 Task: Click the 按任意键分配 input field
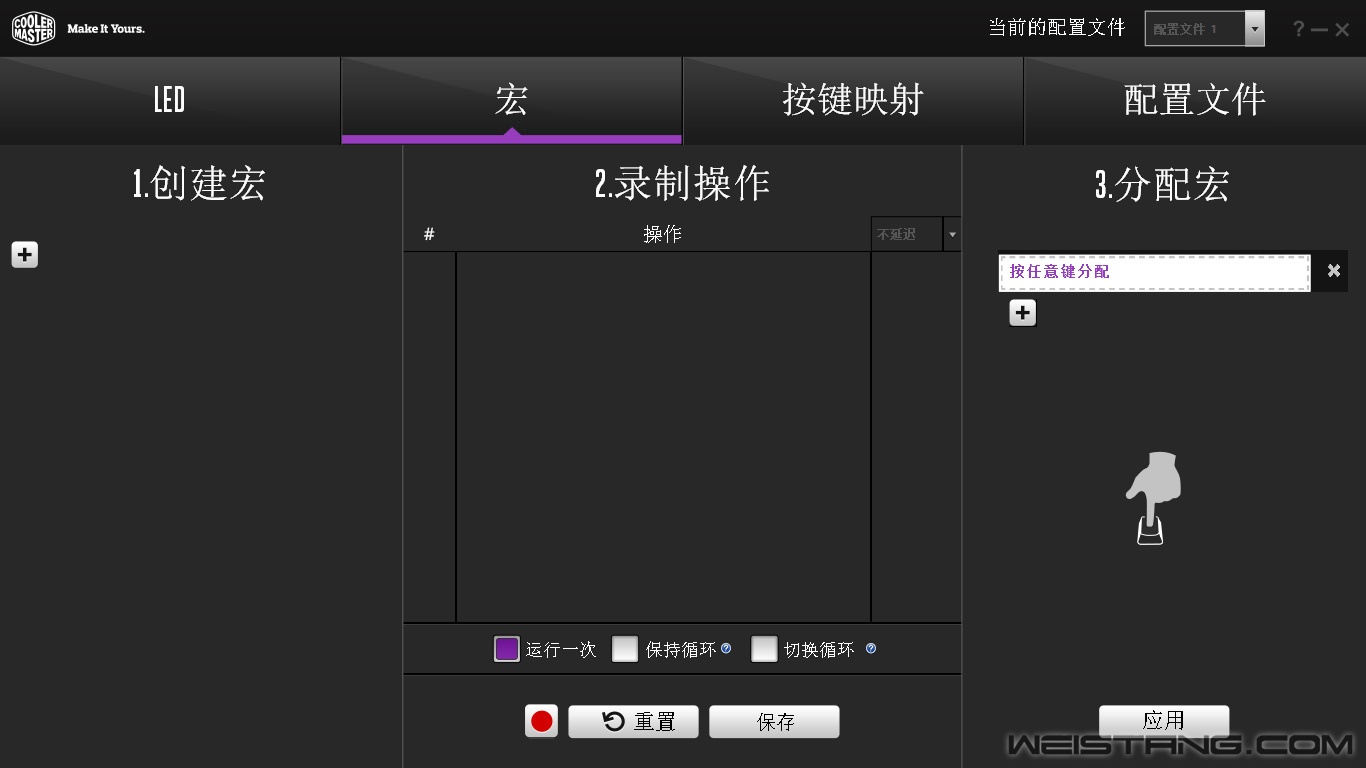1154,272
